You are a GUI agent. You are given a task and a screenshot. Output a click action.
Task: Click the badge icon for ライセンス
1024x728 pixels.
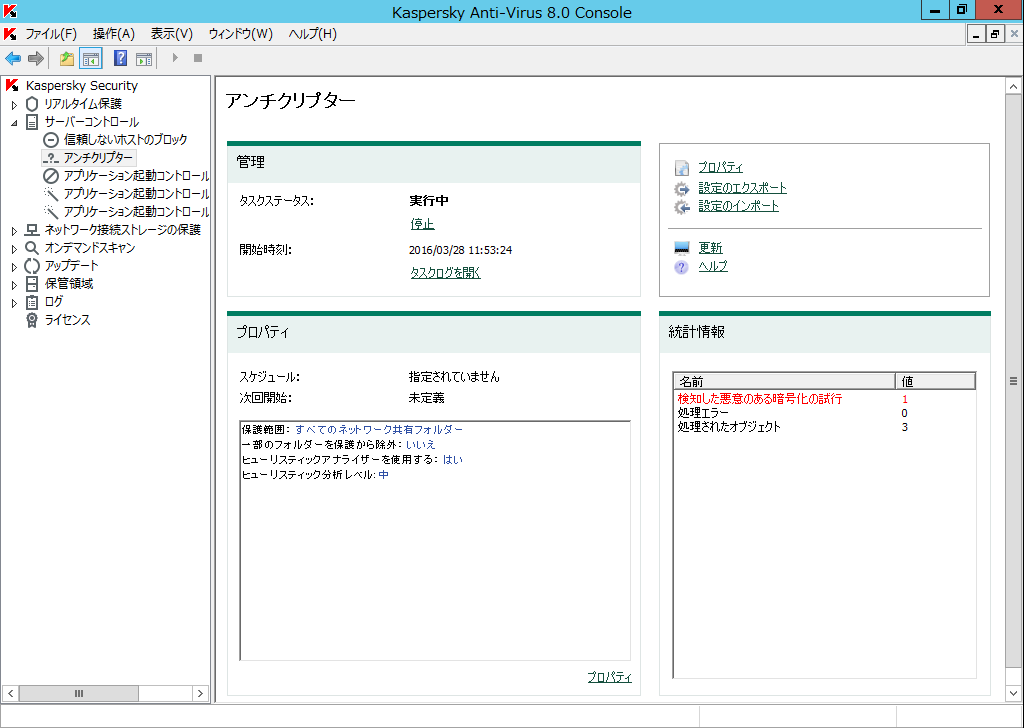pos(32,320)
